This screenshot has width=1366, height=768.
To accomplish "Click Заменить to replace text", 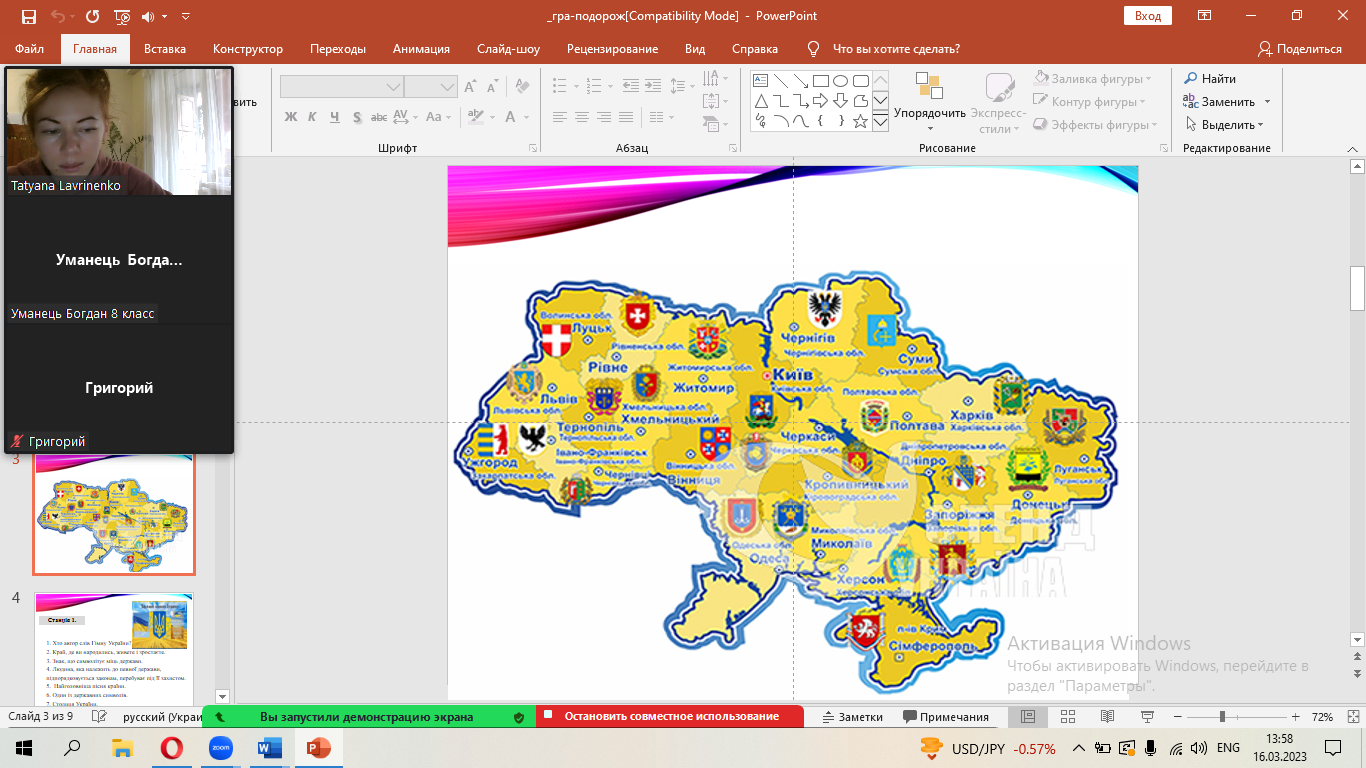I will pyautogui.click(x=1227, y=102).
